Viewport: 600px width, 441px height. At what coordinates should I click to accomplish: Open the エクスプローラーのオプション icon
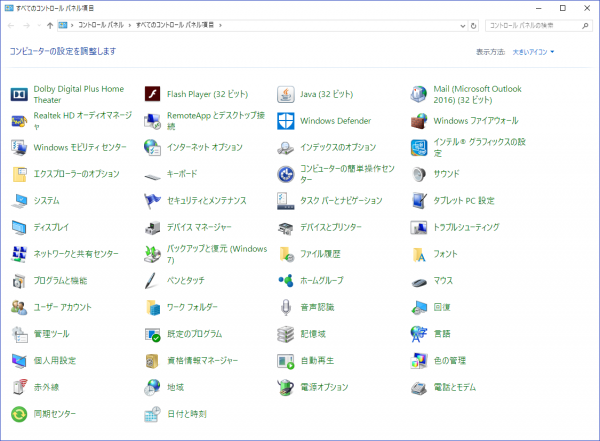[x=19, y=174]
